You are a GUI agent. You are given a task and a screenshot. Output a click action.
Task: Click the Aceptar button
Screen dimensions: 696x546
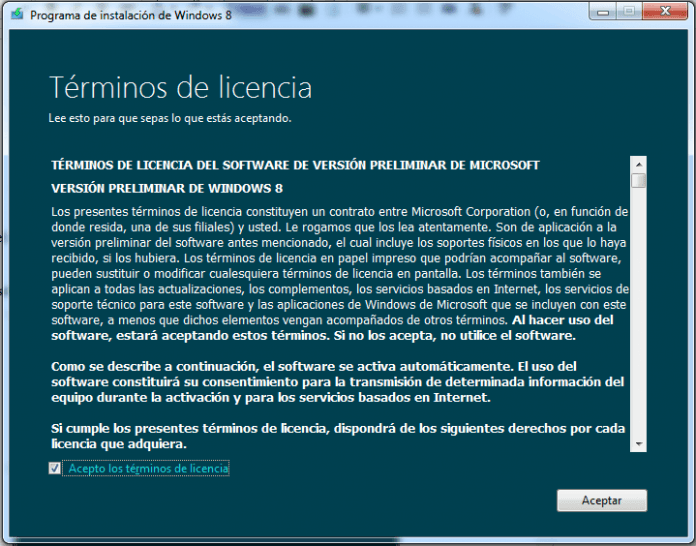601,500
